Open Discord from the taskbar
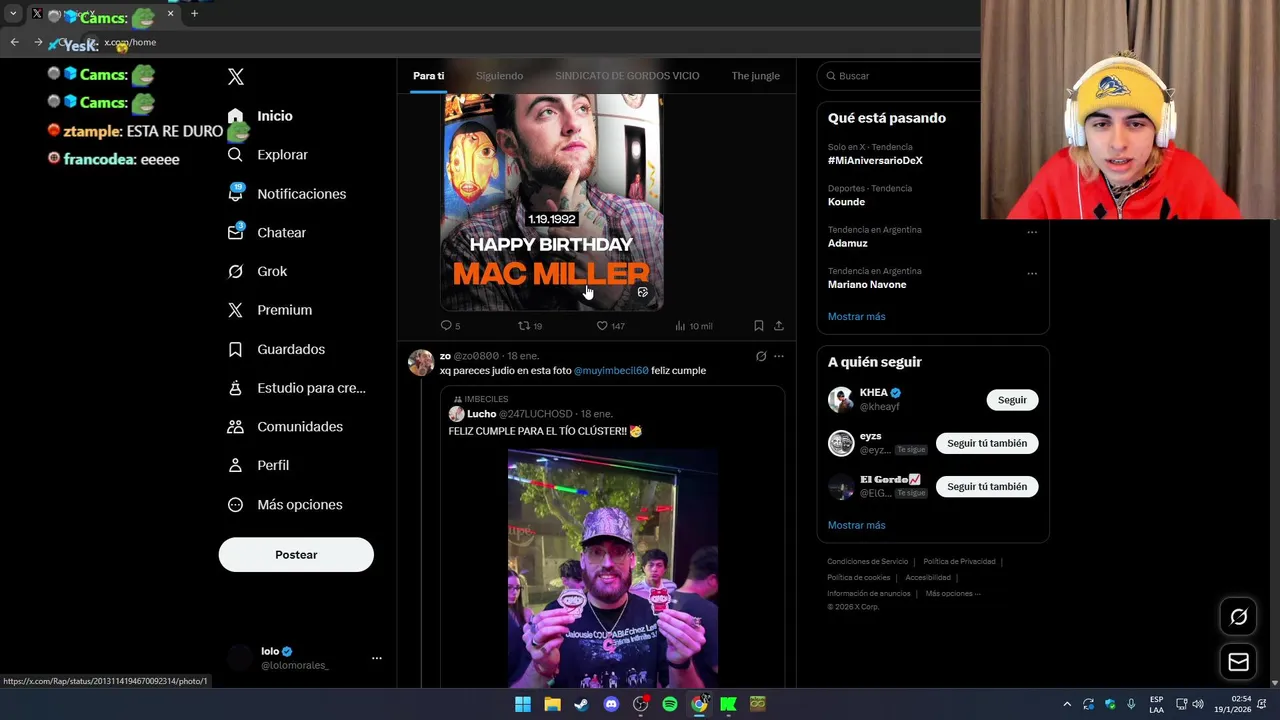 coord(611,704)
